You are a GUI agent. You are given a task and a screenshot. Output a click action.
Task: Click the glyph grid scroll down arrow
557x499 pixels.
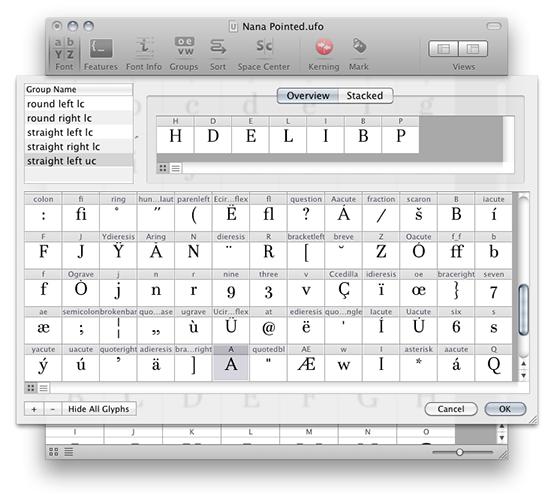[x=524, y=375]
